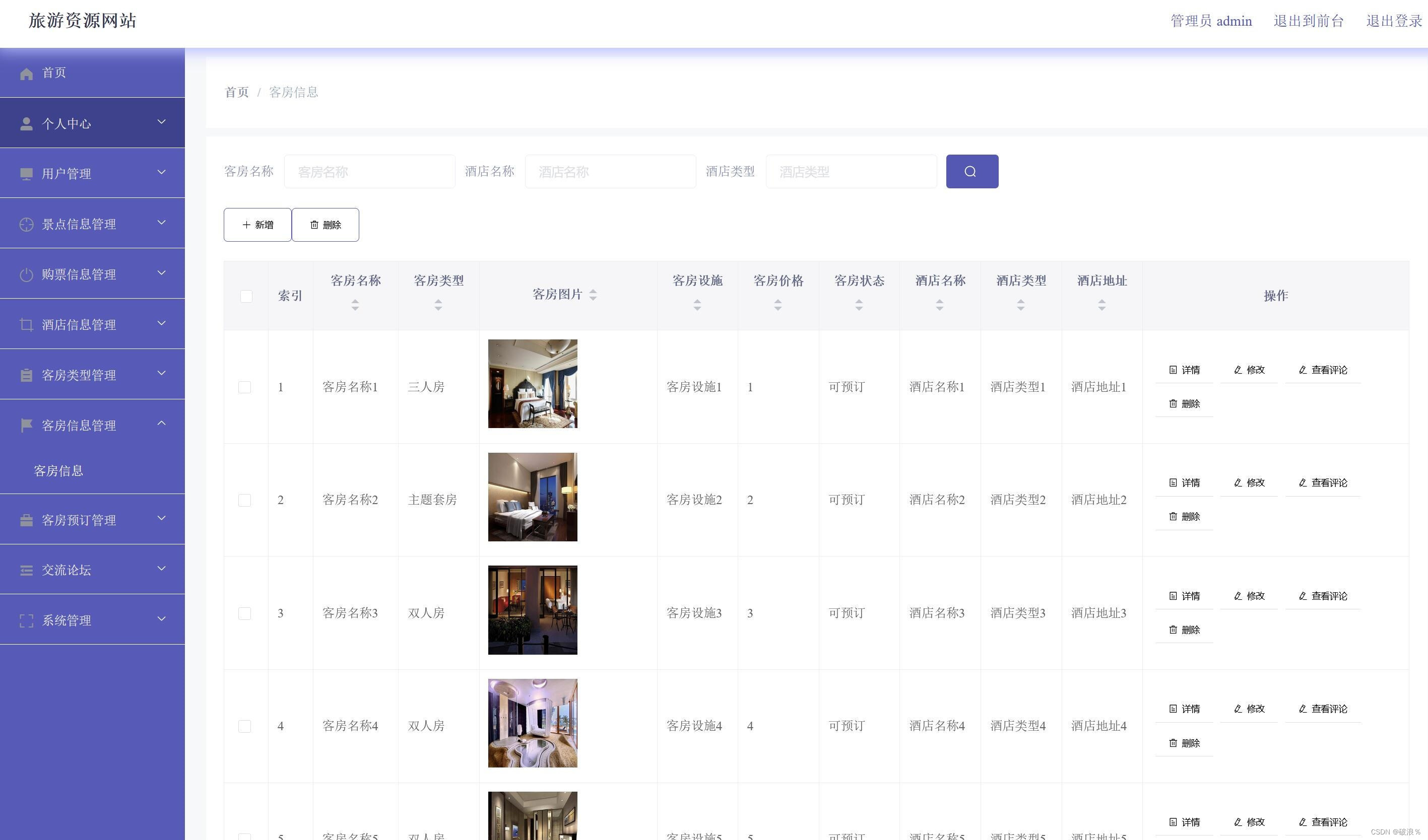Click 退出到前台 in the header
Screen dimensions: 1428x840
click(x=1309, y=21)
